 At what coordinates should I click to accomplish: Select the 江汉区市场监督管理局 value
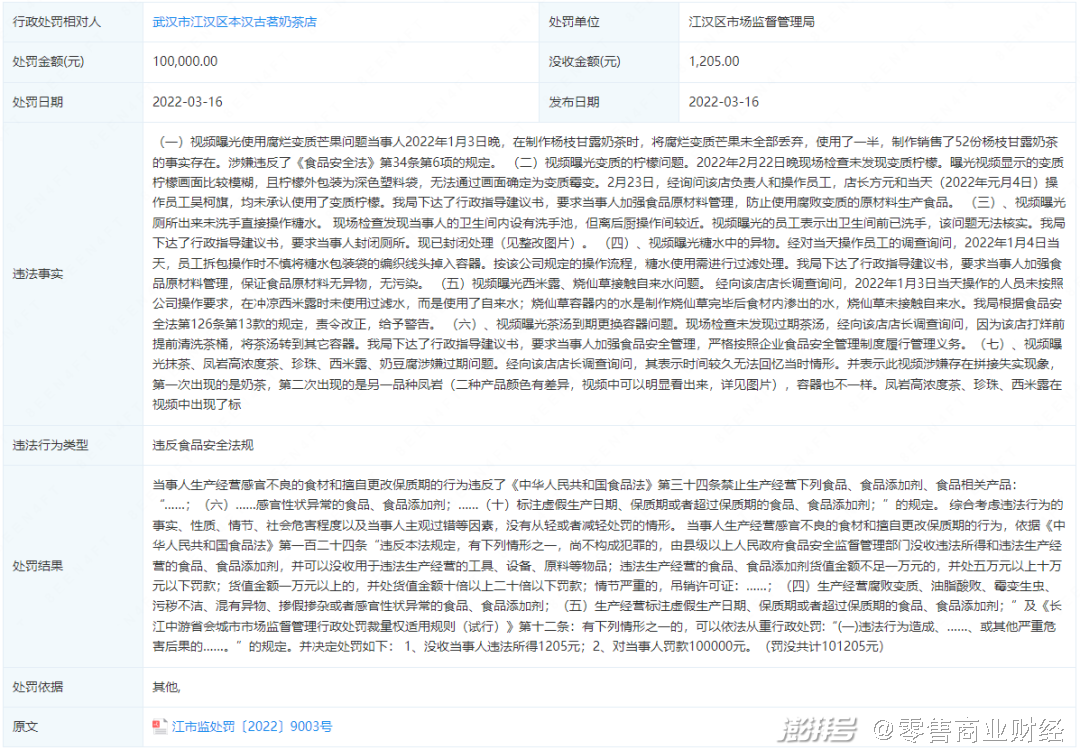pyautogui.click(x=751, y=22)
